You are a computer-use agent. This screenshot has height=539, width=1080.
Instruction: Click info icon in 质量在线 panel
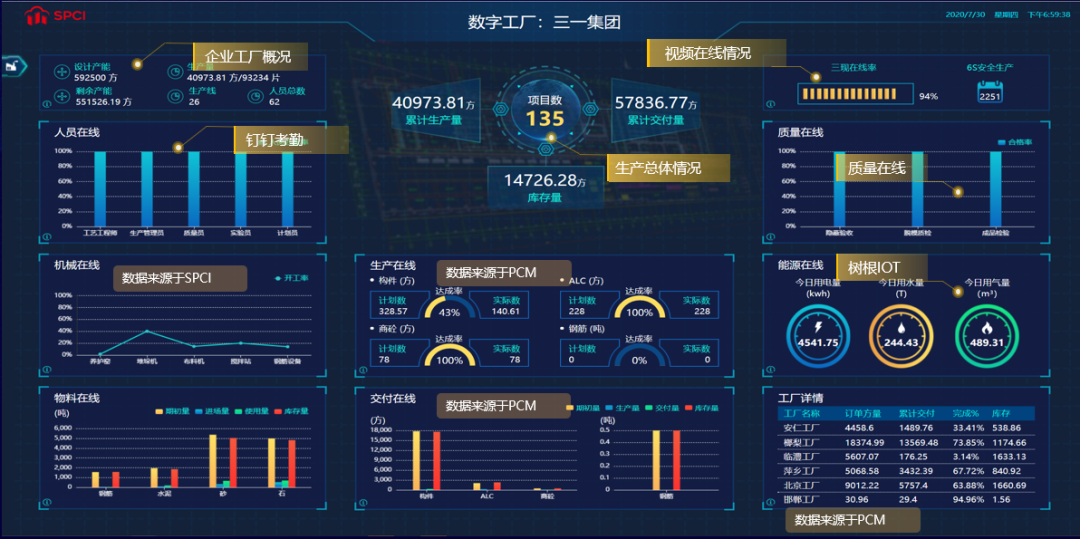pos(771,237)
